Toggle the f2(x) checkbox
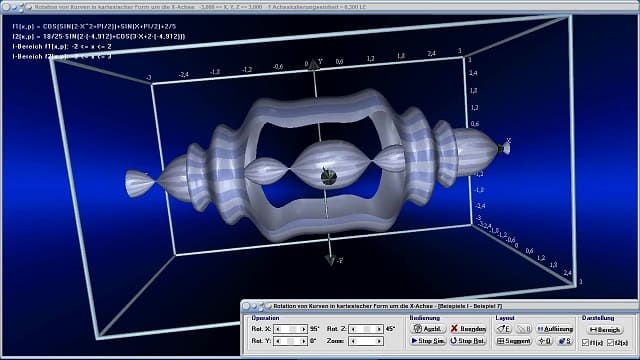 (x=611, y=343)
